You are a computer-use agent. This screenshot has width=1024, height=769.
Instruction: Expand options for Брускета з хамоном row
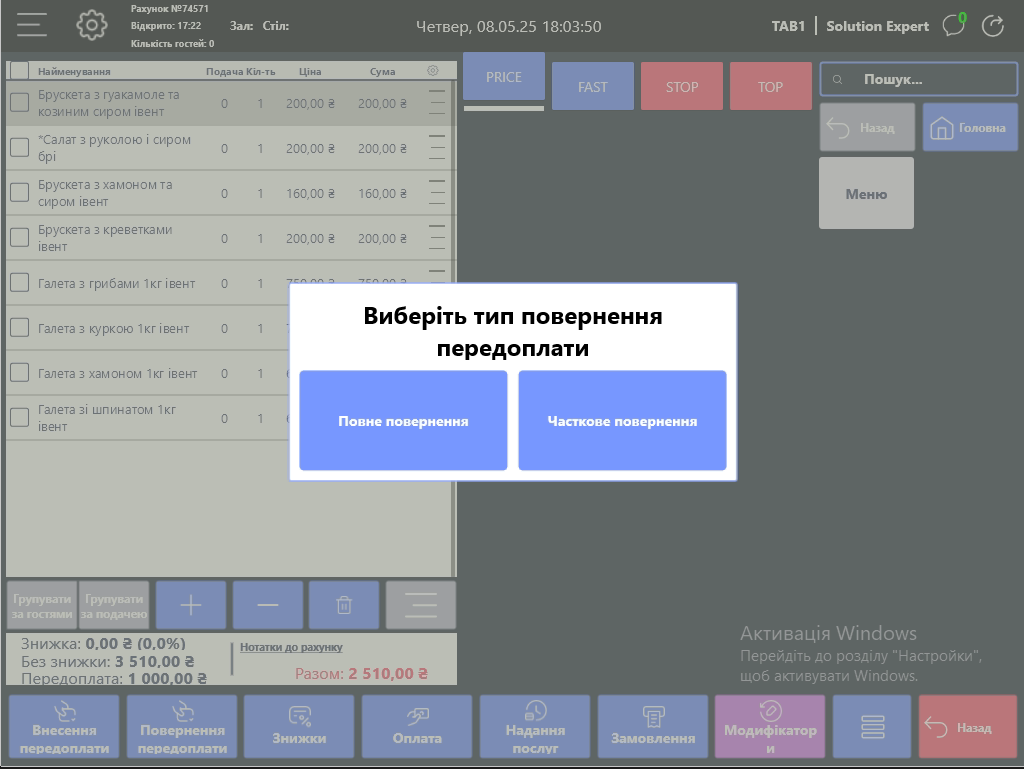click(x=437, y=193)
